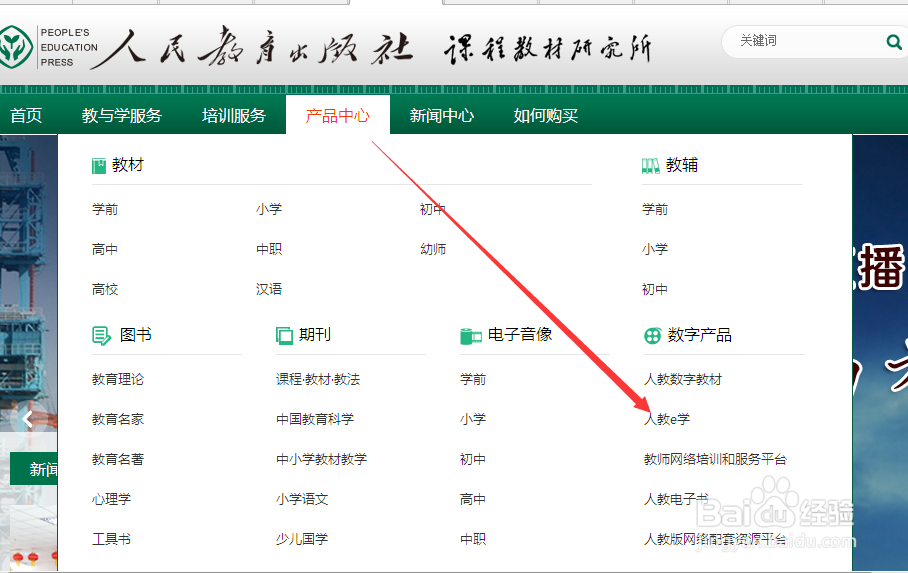This screenshot has width=908, height=573.
Task: Open the 培训服务 menu
Action: pos(234,115)
